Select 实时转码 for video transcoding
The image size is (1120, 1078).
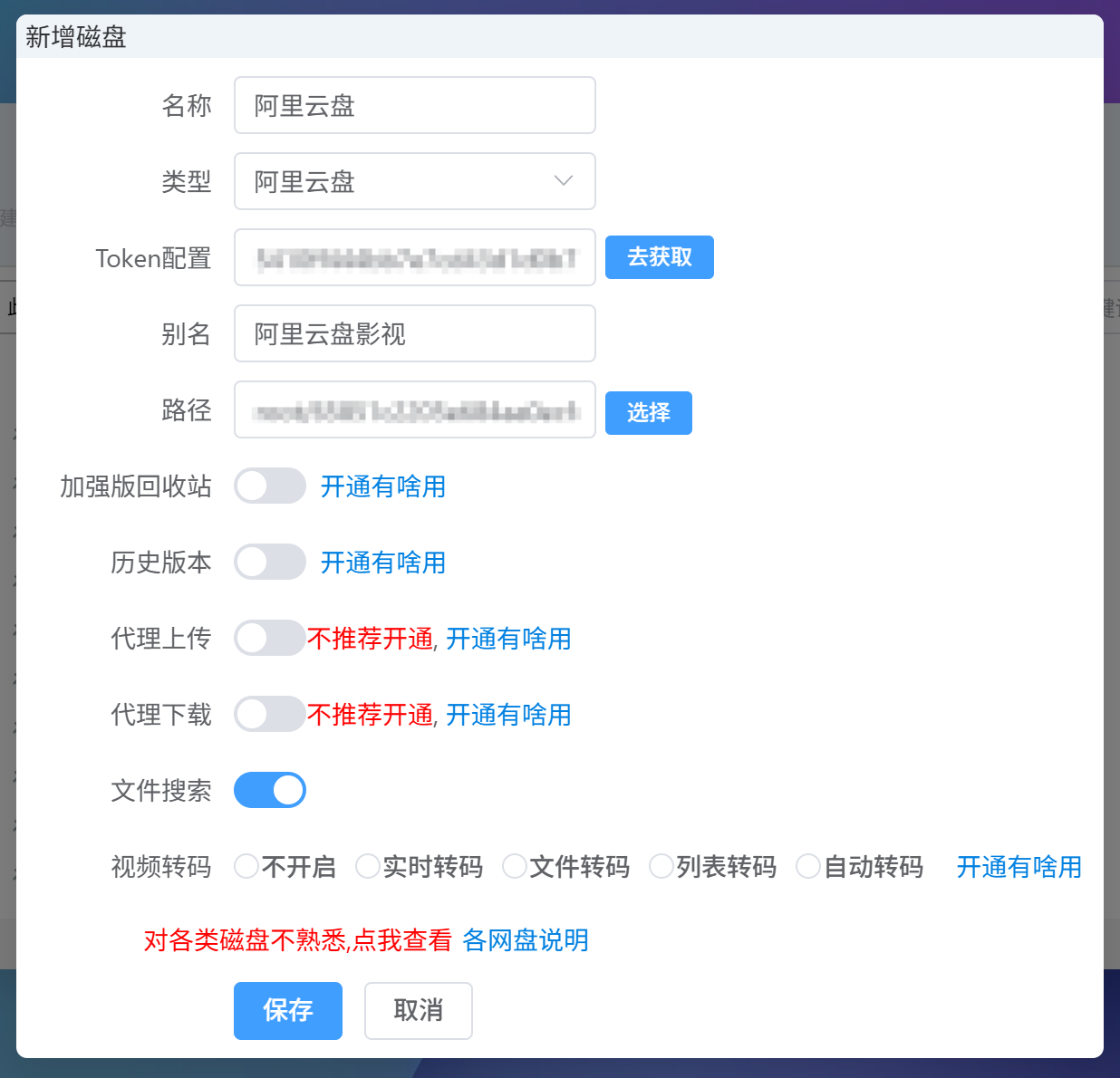point(368,866)
